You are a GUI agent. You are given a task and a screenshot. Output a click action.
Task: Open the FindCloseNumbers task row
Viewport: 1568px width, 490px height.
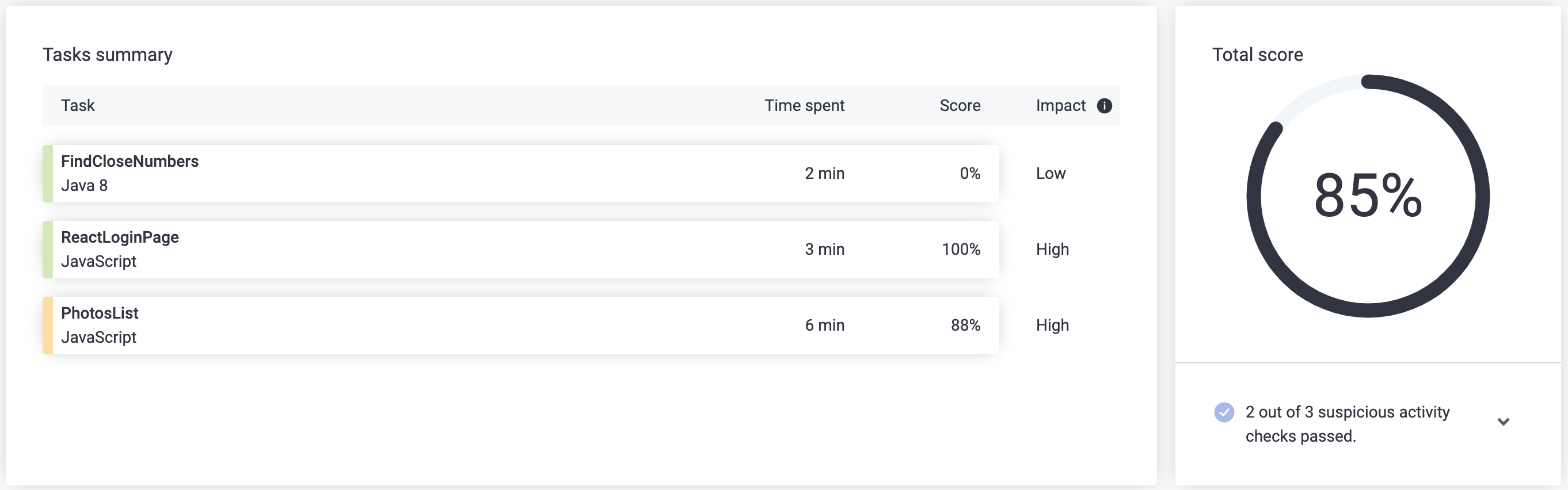click(520, 174)
